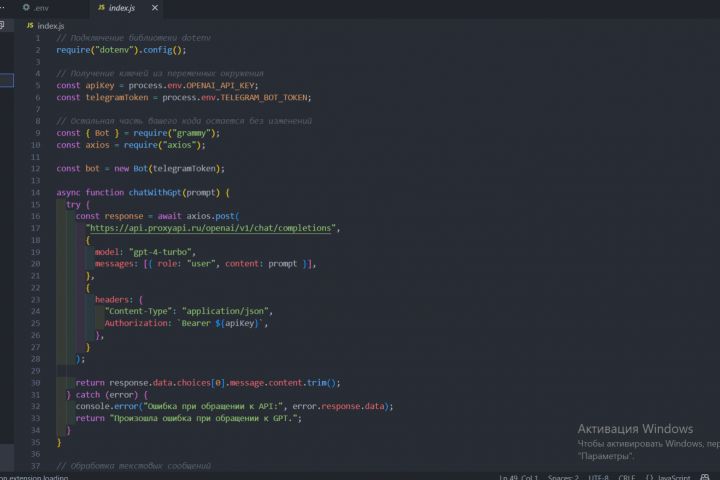The height and width of the screenshot is (480, 720).
Task: Open Ln 49, Col 1 go-to-line indicator
Action: [x=519, y=477]
